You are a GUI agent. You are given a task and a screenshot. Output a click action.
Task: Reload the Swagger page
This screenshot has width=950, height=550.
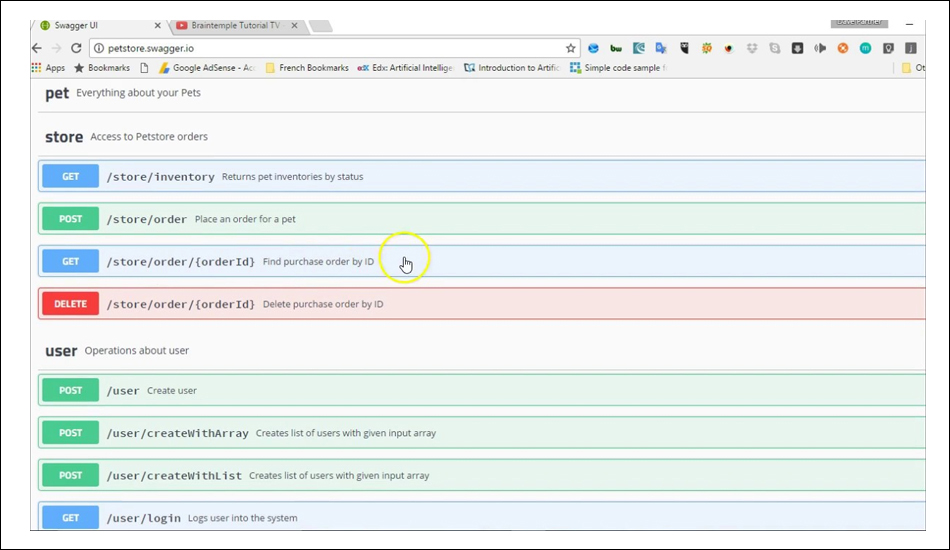tap(76, 48)
